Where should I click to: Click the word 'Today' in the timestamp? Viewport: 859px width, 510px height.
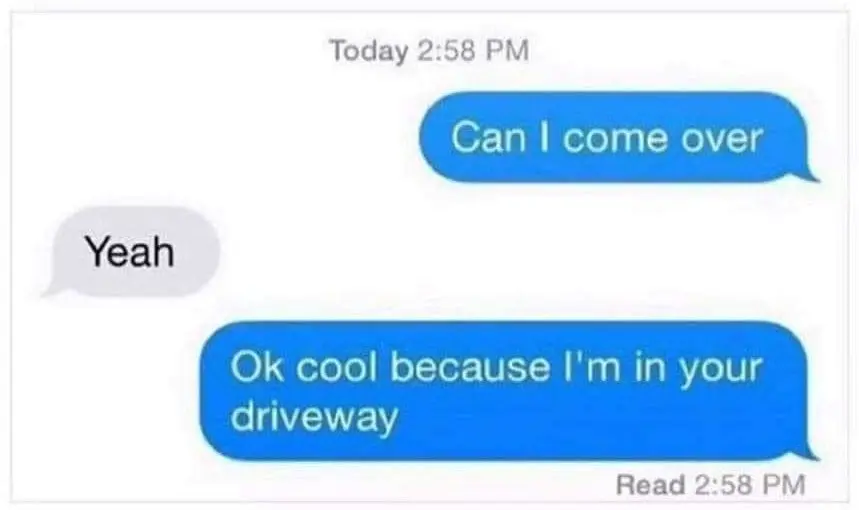369,51
